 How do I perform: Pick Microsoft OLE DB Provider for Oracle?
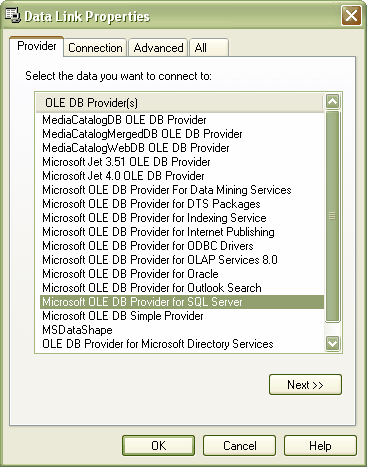[182, 274]
